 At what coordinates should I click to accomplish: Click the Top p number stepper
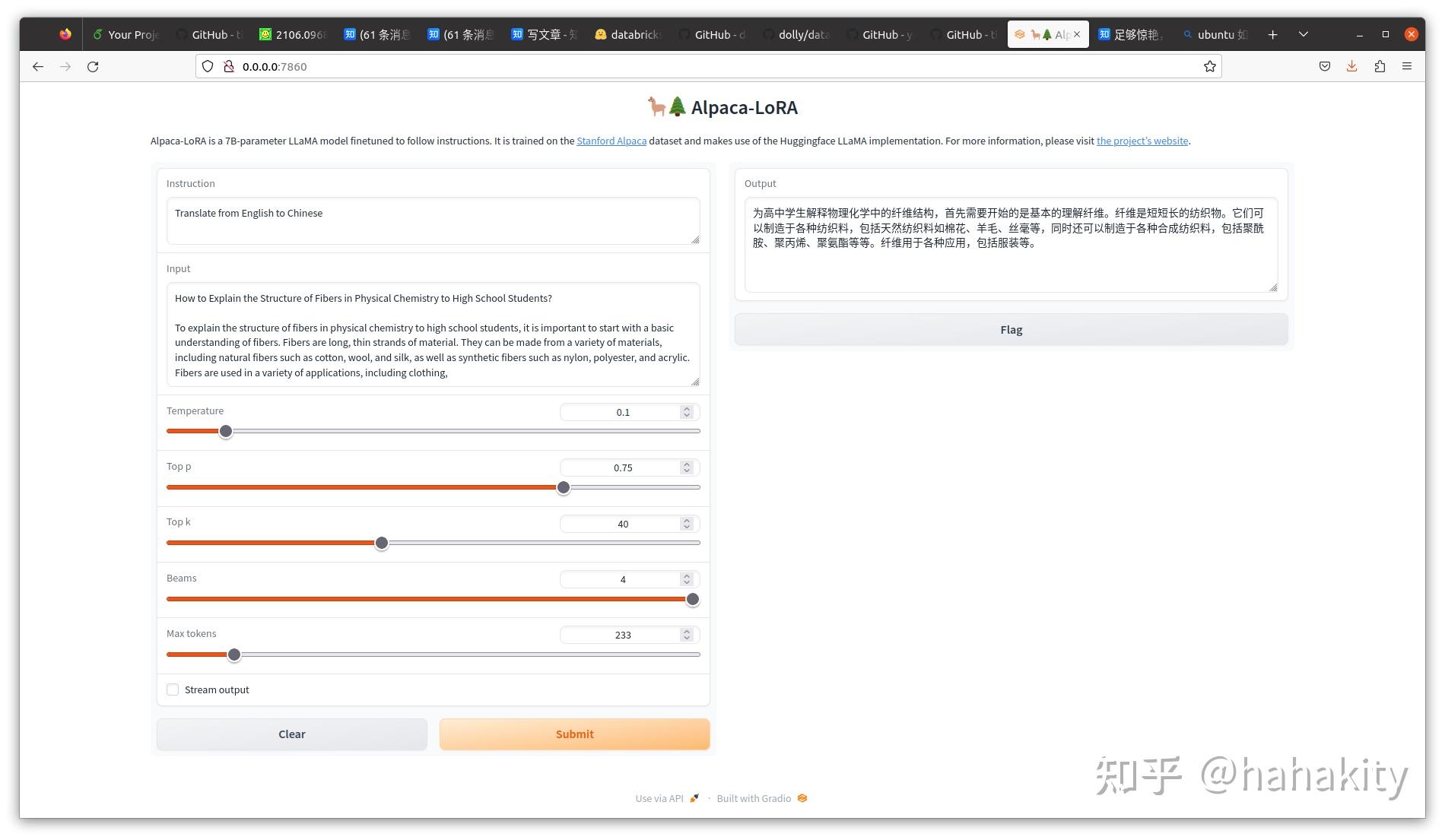pyautogui.click(x=687, y=468)
